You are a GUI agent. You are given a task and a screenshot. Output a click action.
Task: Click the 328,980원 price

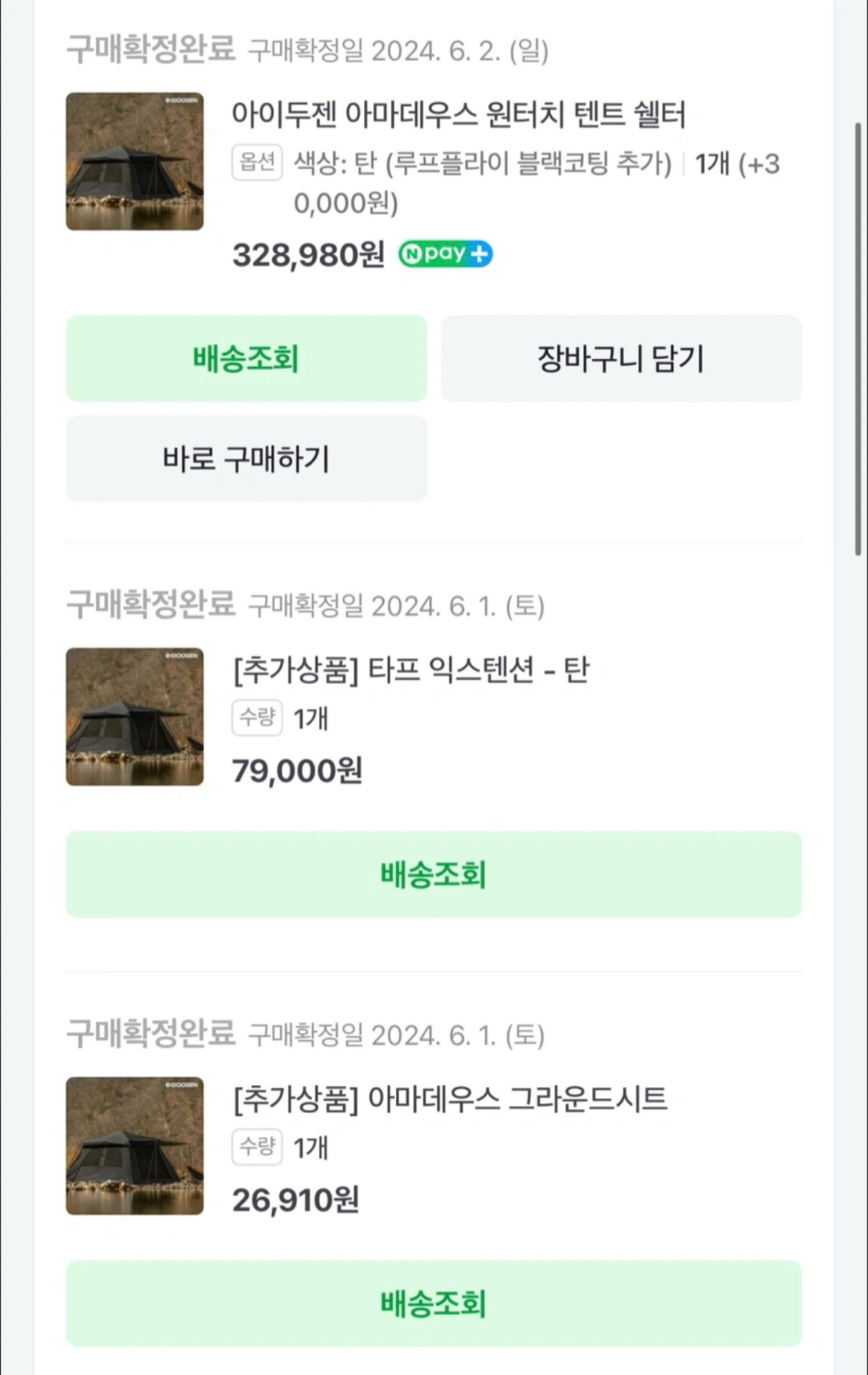[308, 255]
